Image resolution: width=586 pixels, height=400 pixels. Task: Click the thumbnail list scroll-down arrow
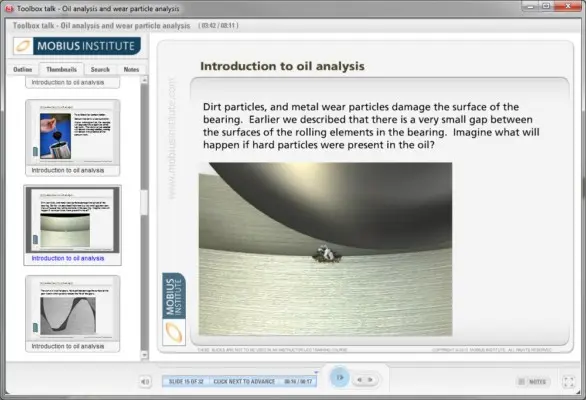pyautogui.click(x=145, y=354)
